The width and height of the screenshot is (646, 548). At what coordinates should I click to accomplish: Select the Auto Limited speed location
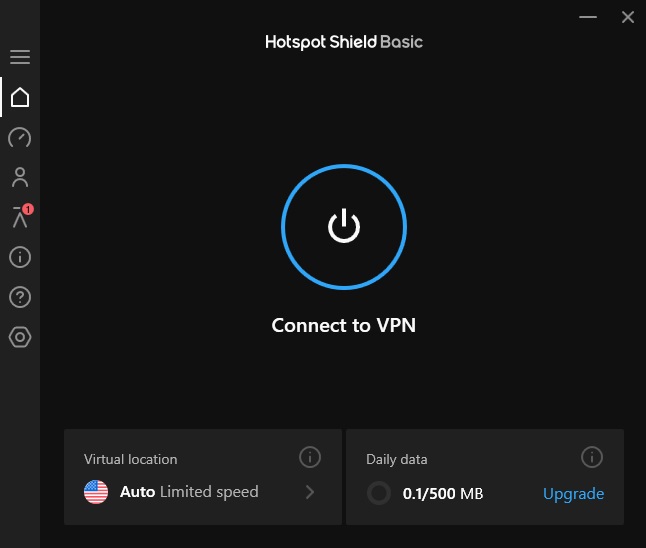189,492
